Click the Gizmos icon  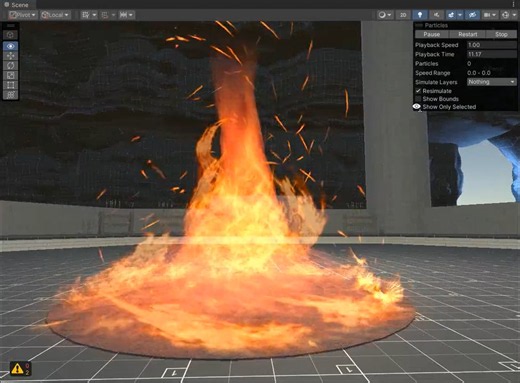505,15
